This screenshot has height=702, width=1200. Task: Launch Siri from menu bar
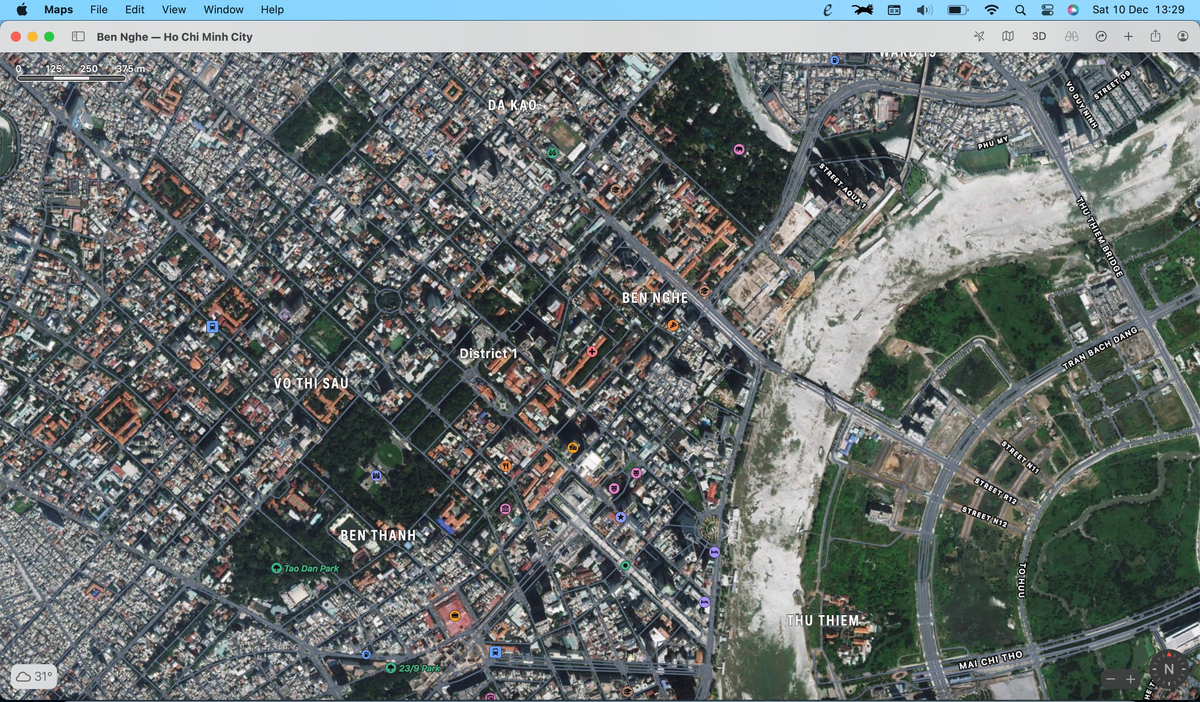pyautogui.click(x=1073, y=9)
